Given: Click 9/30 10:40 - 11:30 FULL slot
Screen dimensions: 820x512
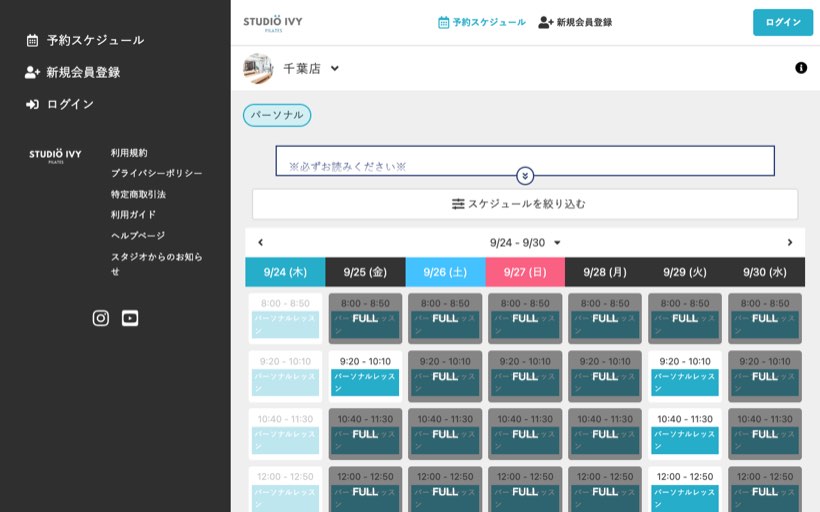Looking at the screenshot, I should (x=765, y=434).
